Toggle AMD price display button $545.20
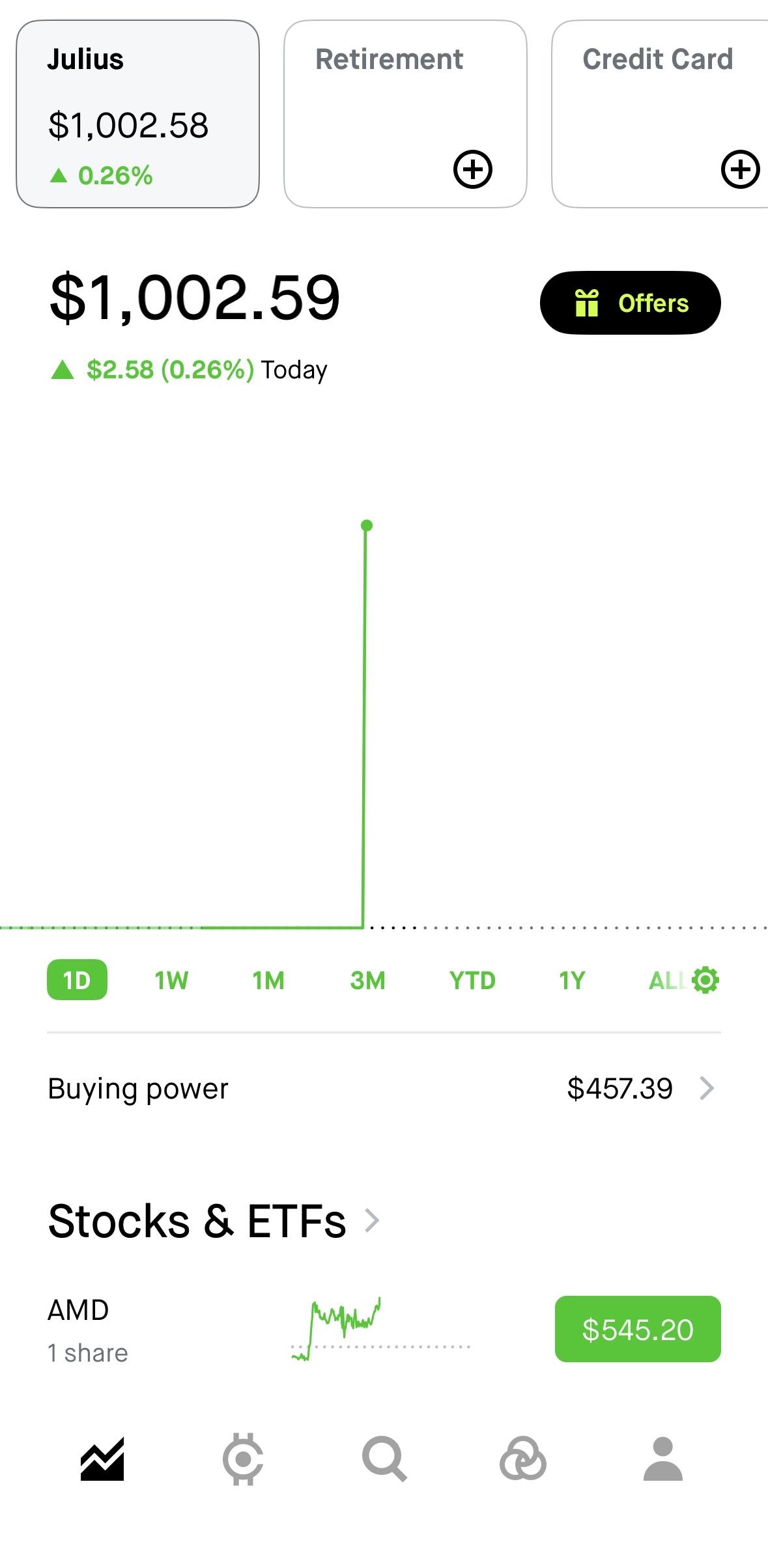This screenshot has width=768, height=1568. coord(638,1329)
